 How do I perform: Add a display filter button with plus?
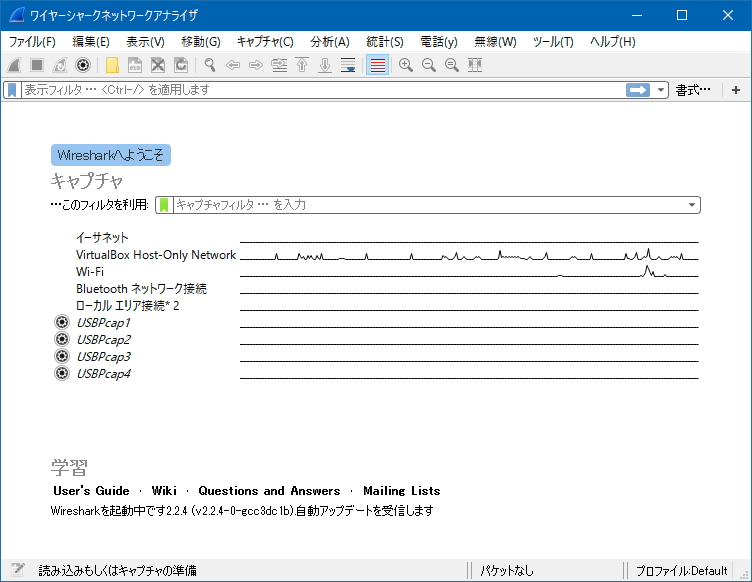736,90
